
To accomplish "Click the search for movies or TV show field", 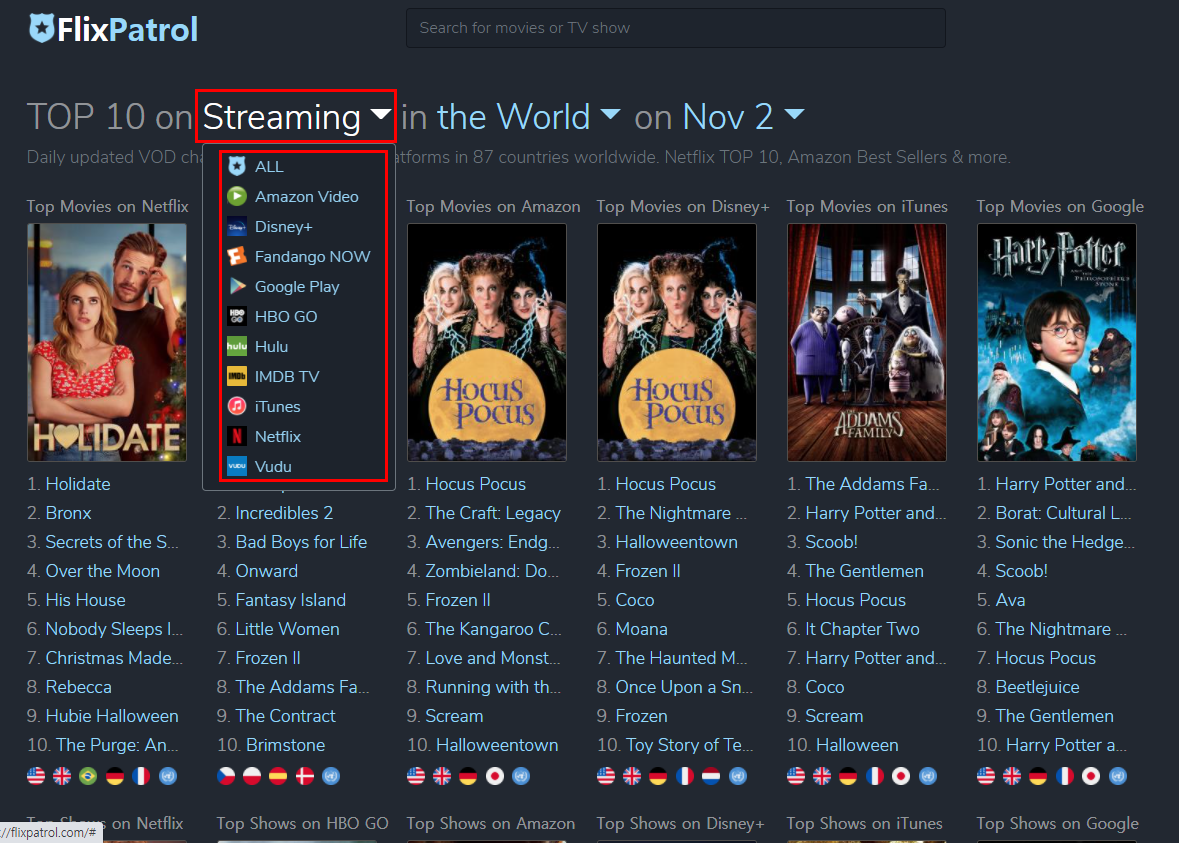I will (x=675, y=28).
